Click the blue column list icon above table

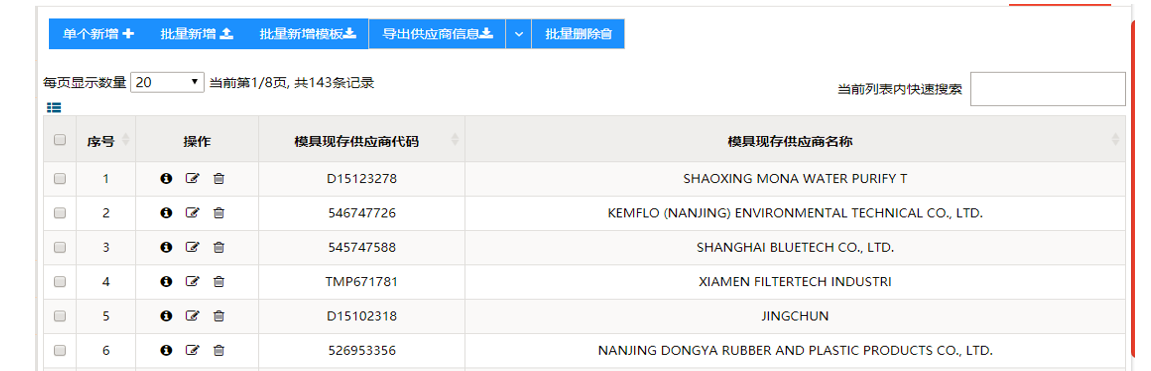[54, 107]
